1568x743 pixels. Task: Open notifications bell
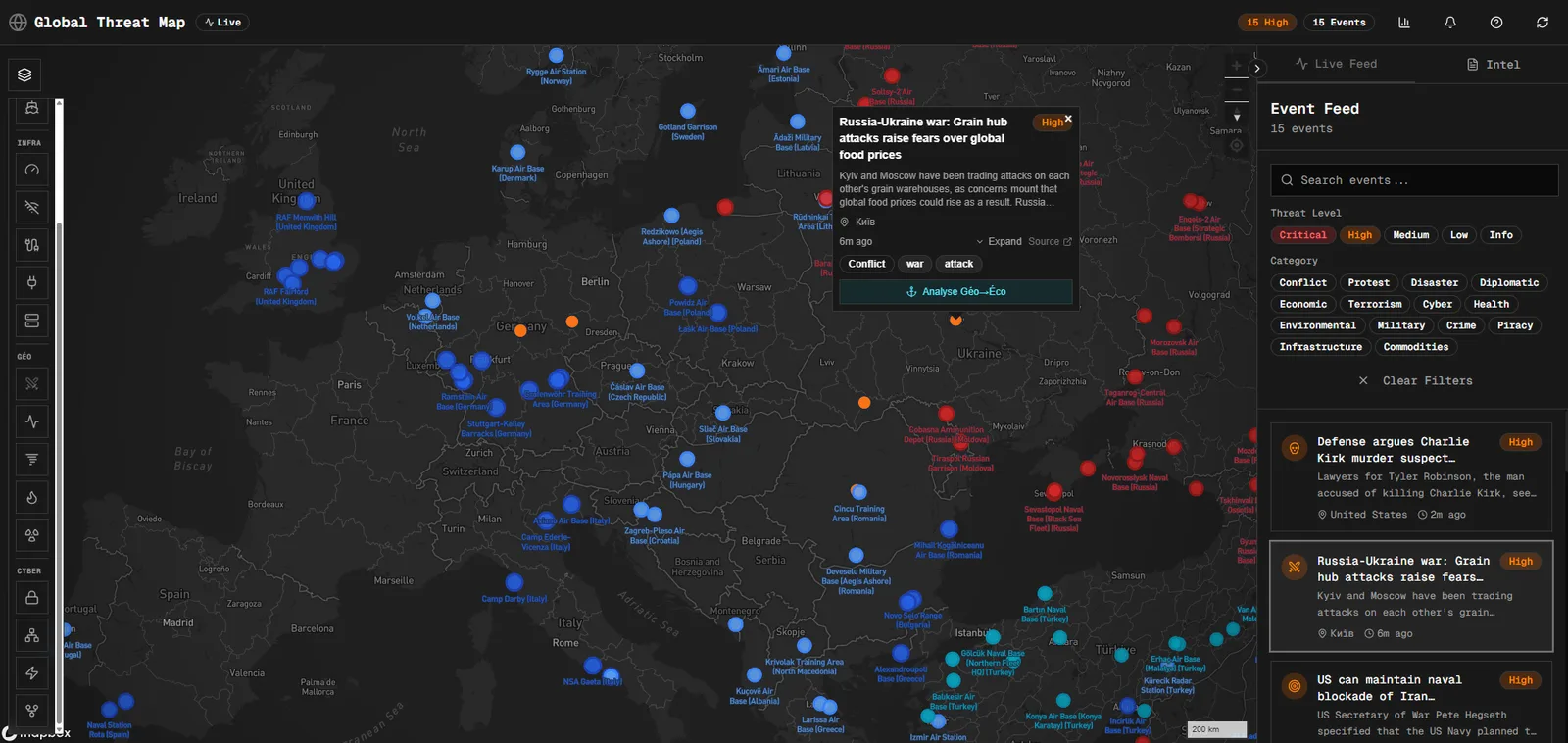pos(1450,23)
